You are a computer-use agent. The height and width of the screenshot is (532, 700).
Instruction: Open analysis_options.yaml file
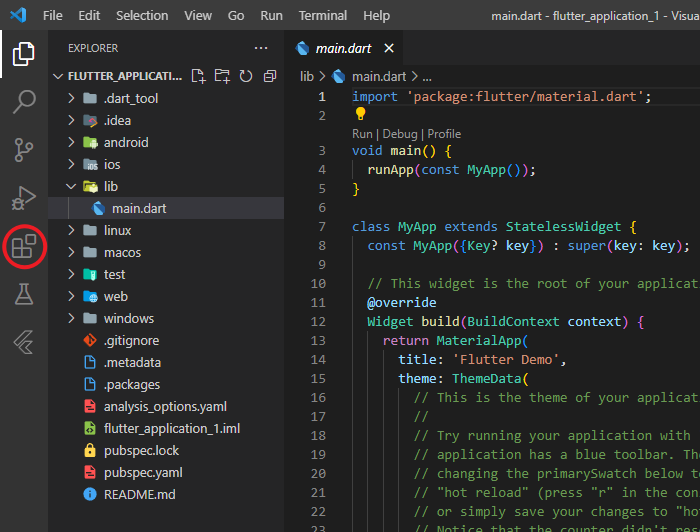(165, 407)
